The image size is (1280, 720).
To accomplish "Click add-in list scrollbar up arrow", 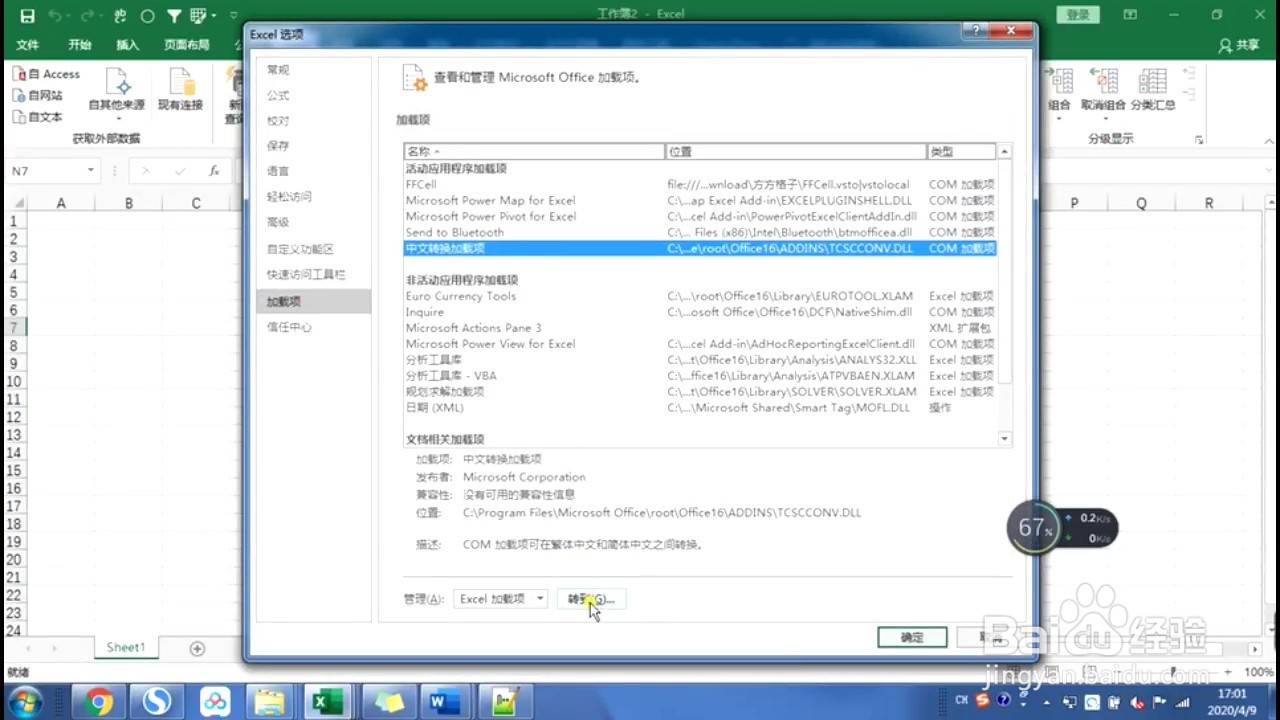I will click(x=1005, y=152).
